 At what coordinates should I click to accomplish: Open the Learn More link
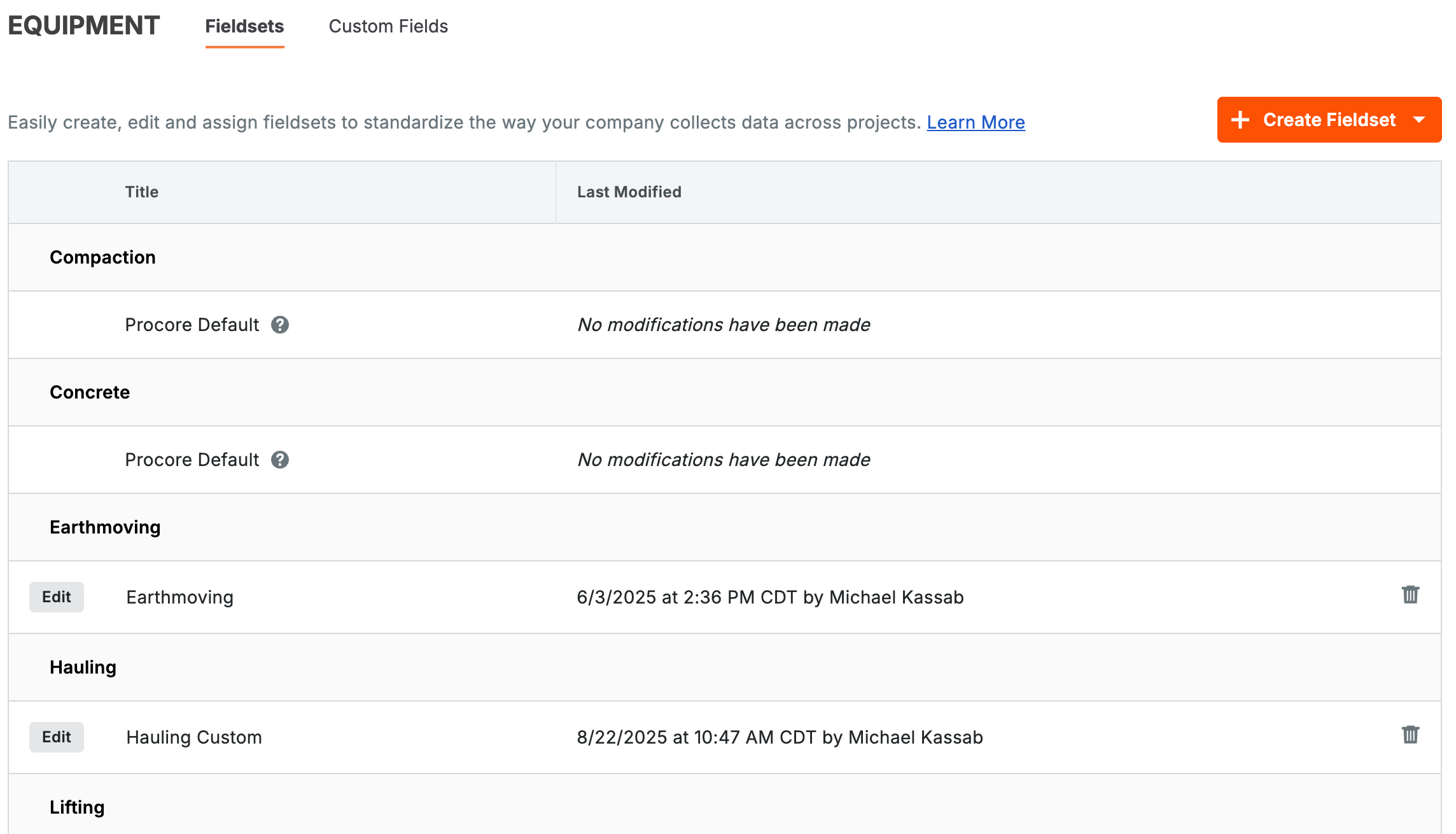coord(976,122)
